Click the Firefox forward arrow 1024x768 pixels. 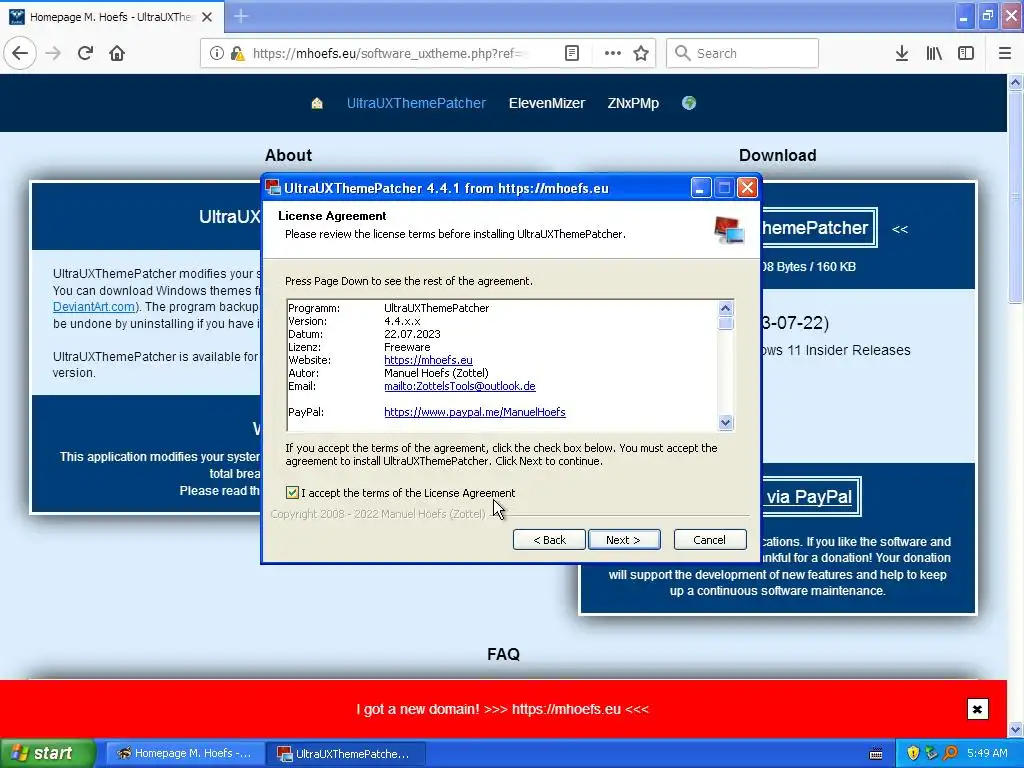click(x=53, y=53)
